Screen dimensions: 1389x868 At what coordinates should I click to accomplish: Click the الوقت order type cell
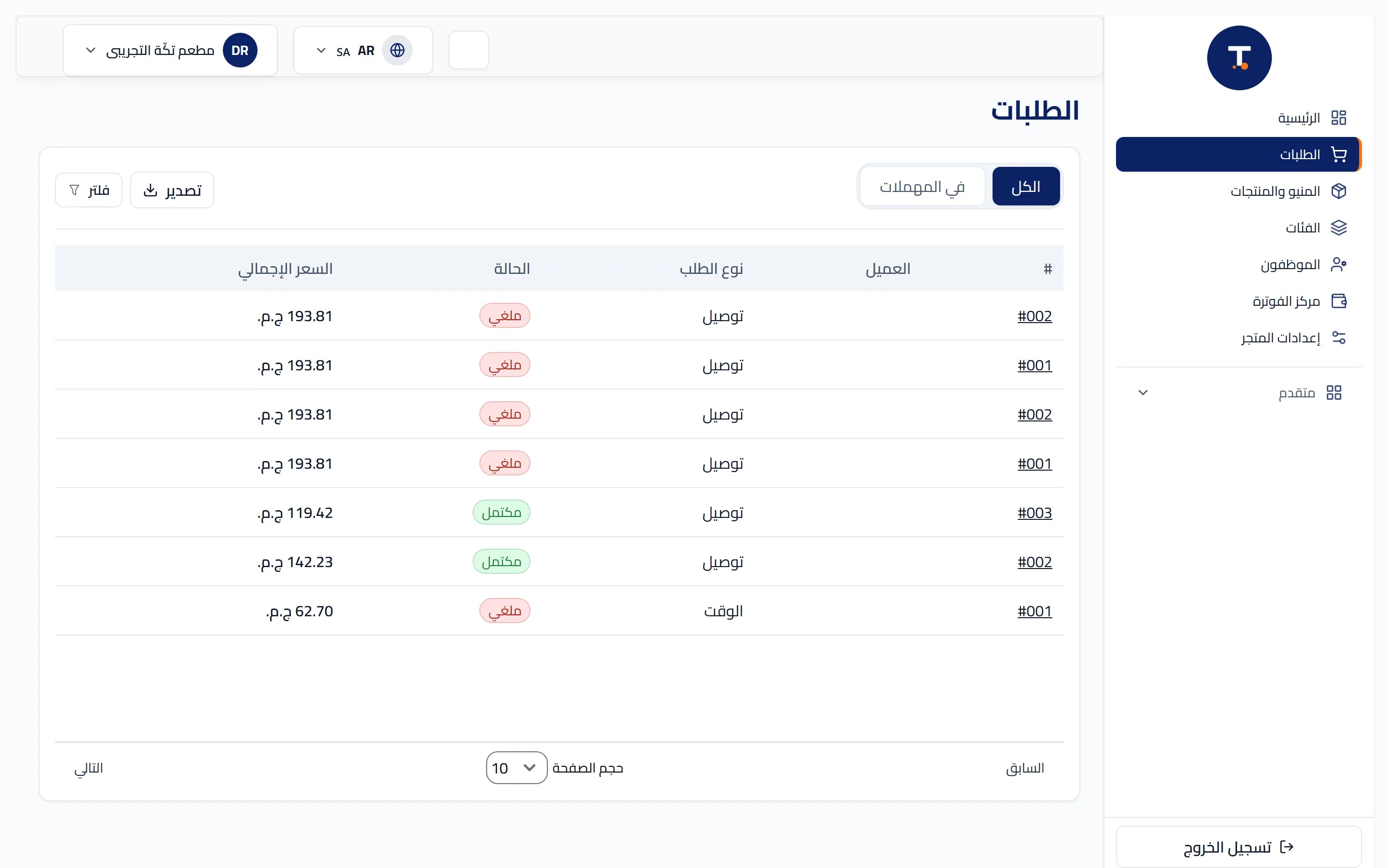(x=723, y=611)
